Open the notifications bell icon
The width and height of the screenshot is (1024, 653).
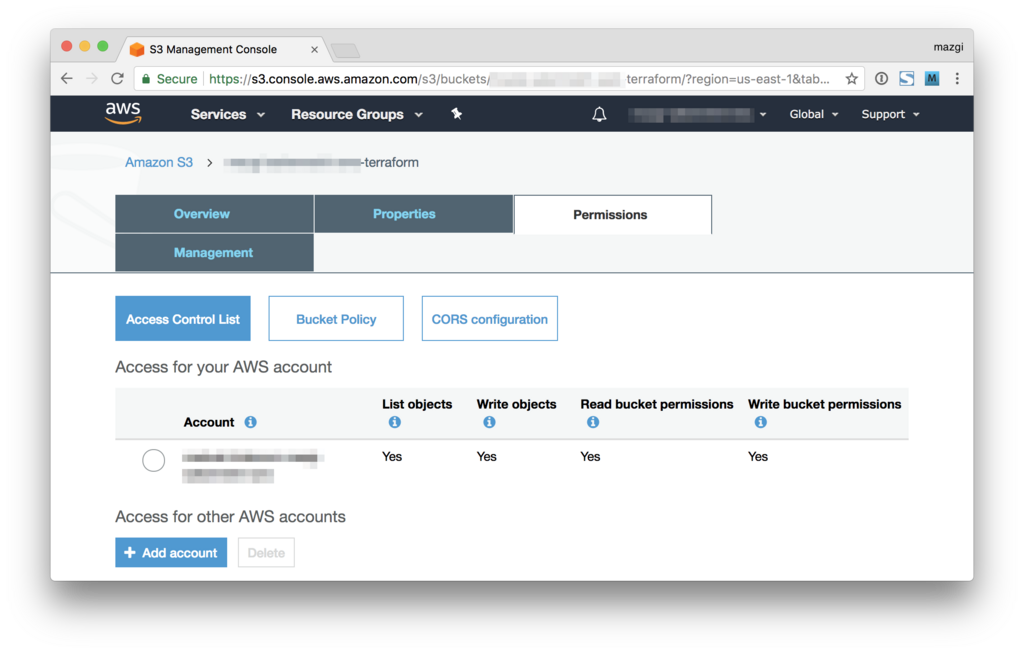tap(599, 114)
